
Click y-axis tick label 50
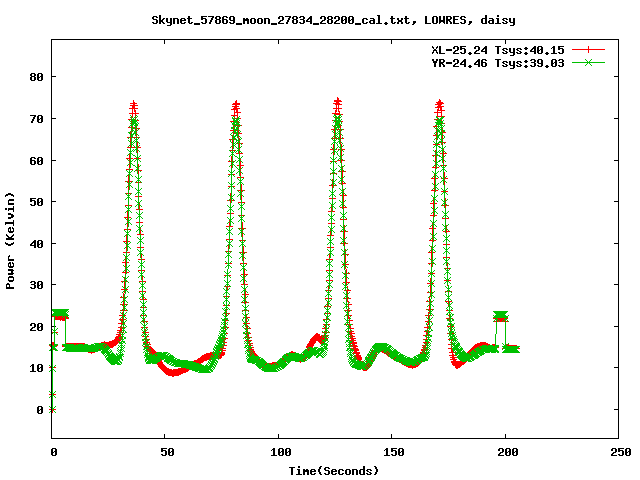coord(36,202)
